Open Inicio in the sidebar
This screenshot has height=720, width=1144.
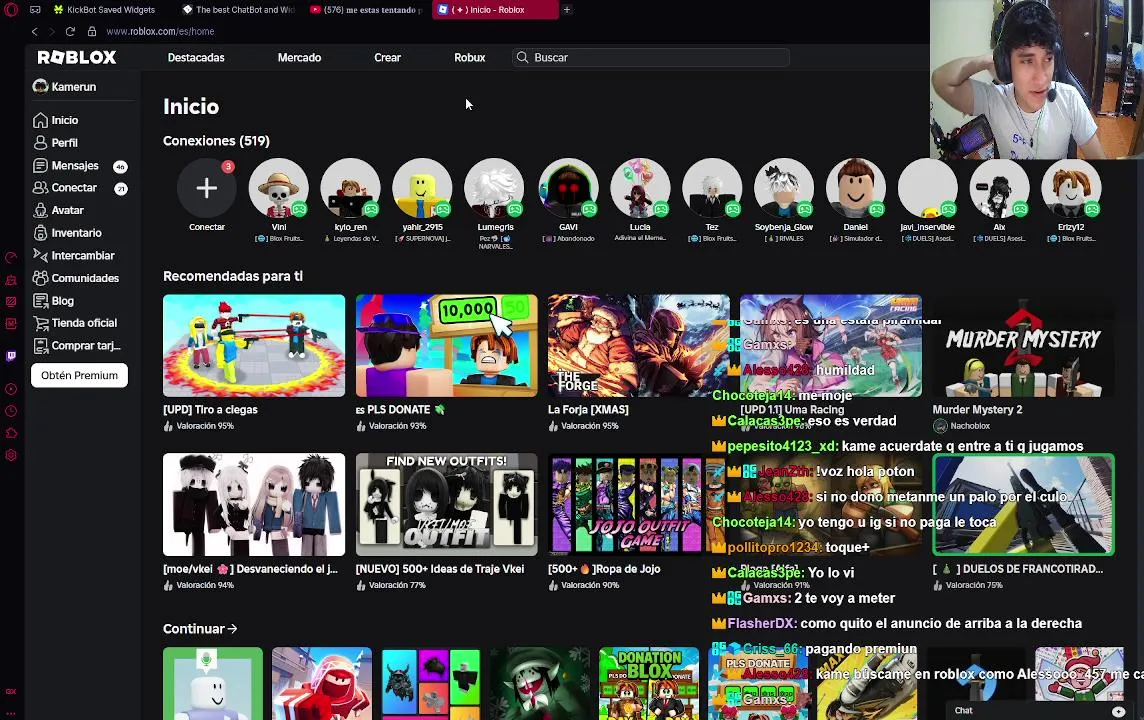pyautogui.click(x=55, y=120)
